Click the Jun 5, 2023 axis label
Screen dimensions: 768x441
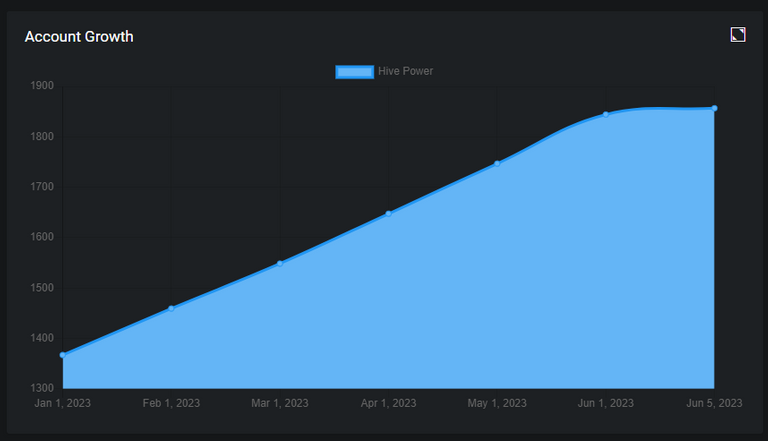click(x=714, y=403)
